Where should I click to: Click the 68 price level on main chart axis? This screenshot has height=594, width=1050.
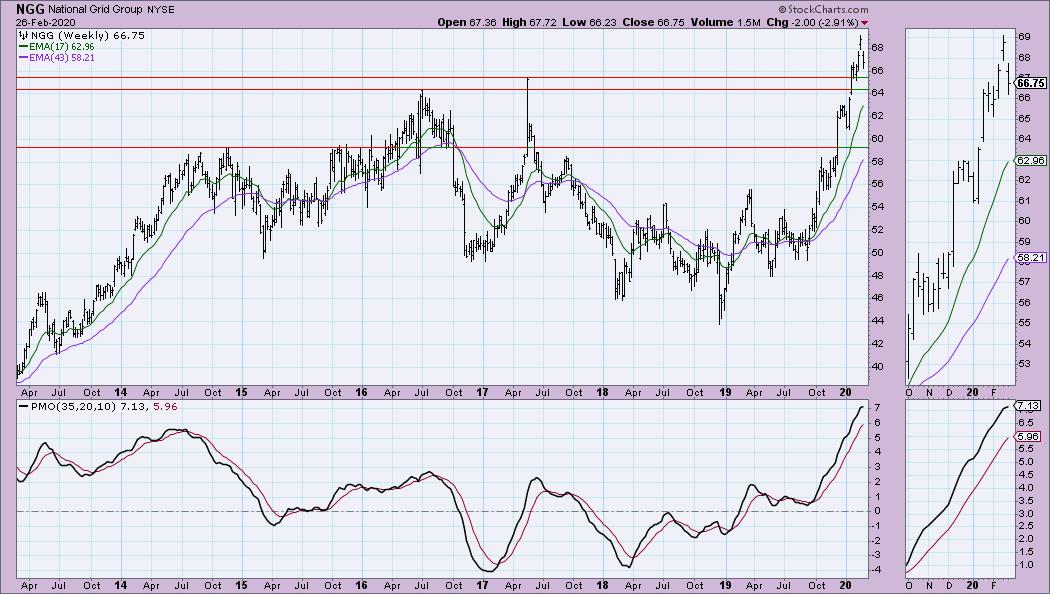pyautogui.click(x=877, y=48)
